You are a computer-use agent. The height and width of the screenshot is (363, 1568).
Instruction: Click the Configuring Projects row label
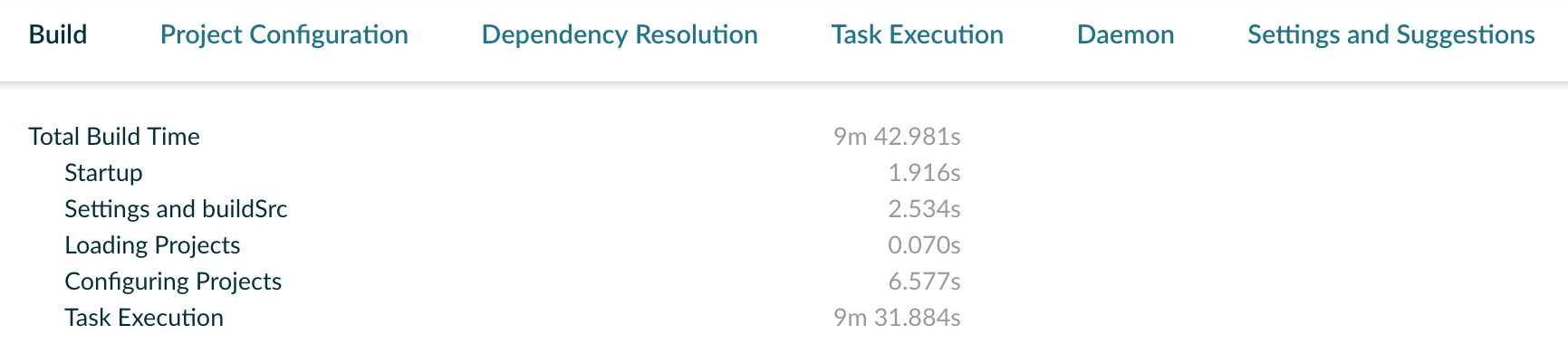tap(173, 282)
